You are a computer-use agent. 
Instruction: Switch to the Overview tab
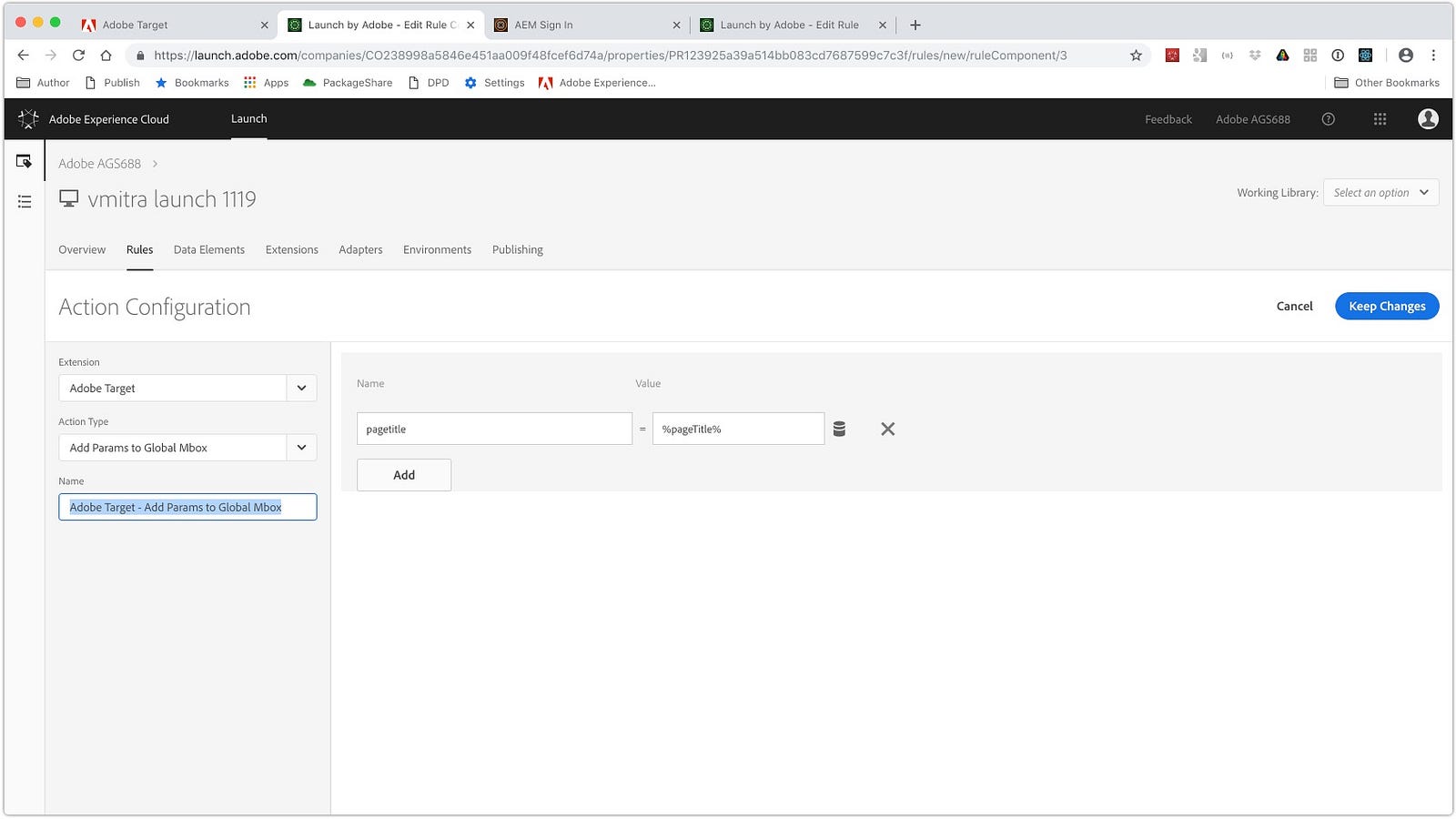coord(82,249)
